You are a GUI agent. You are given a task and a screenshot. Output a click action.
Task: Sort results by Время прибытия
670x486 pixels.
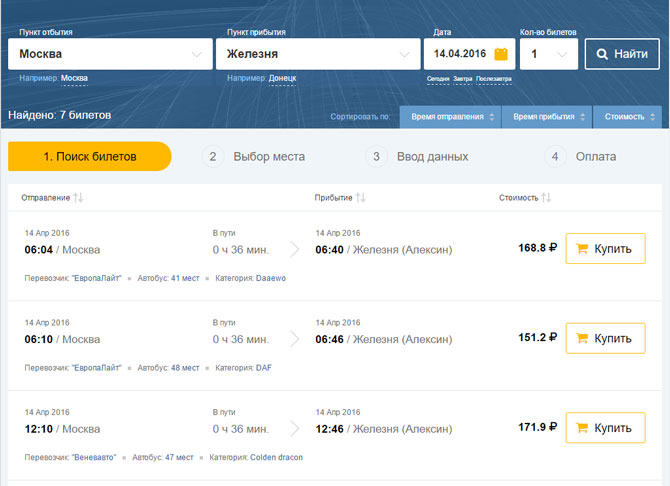(546, 117)
